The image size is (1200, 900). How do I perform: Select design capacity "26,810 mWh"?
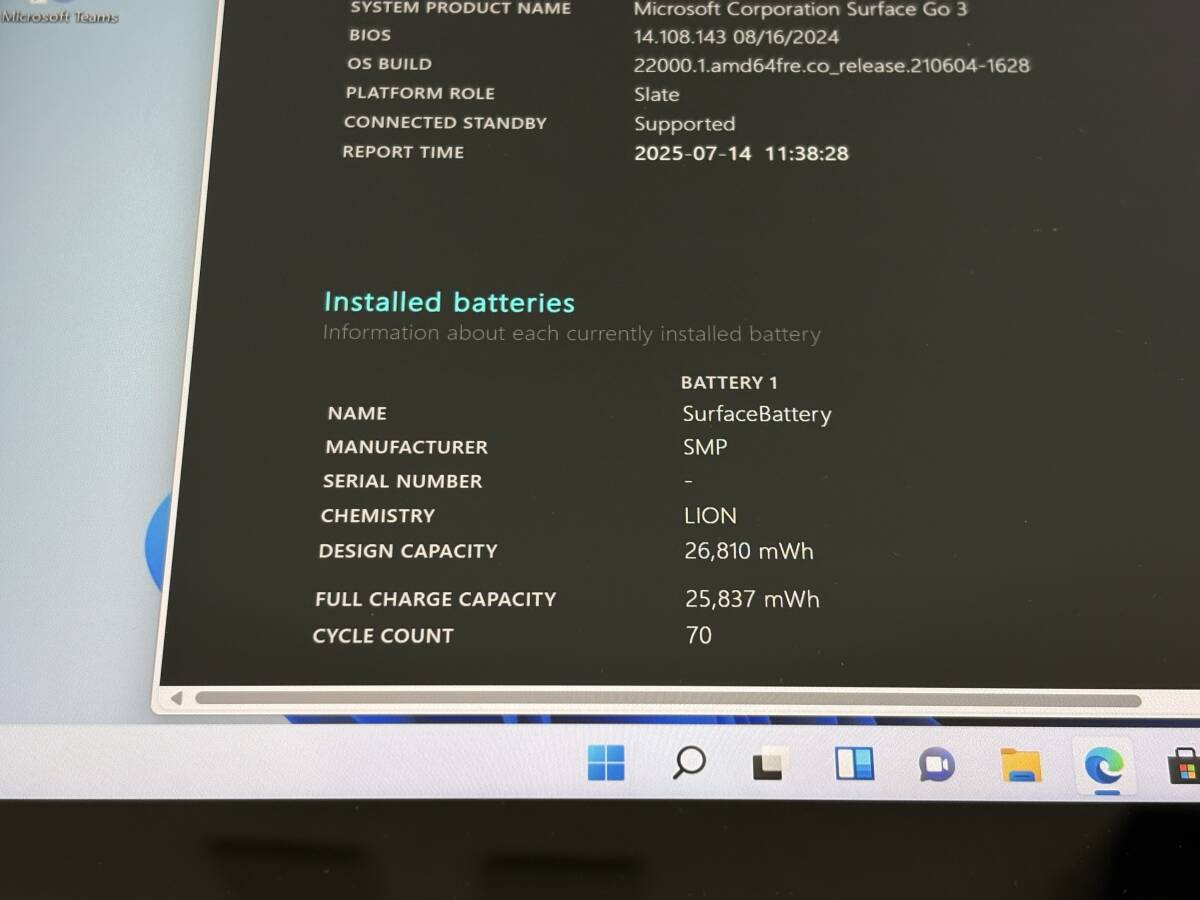[x=749, y=551]
